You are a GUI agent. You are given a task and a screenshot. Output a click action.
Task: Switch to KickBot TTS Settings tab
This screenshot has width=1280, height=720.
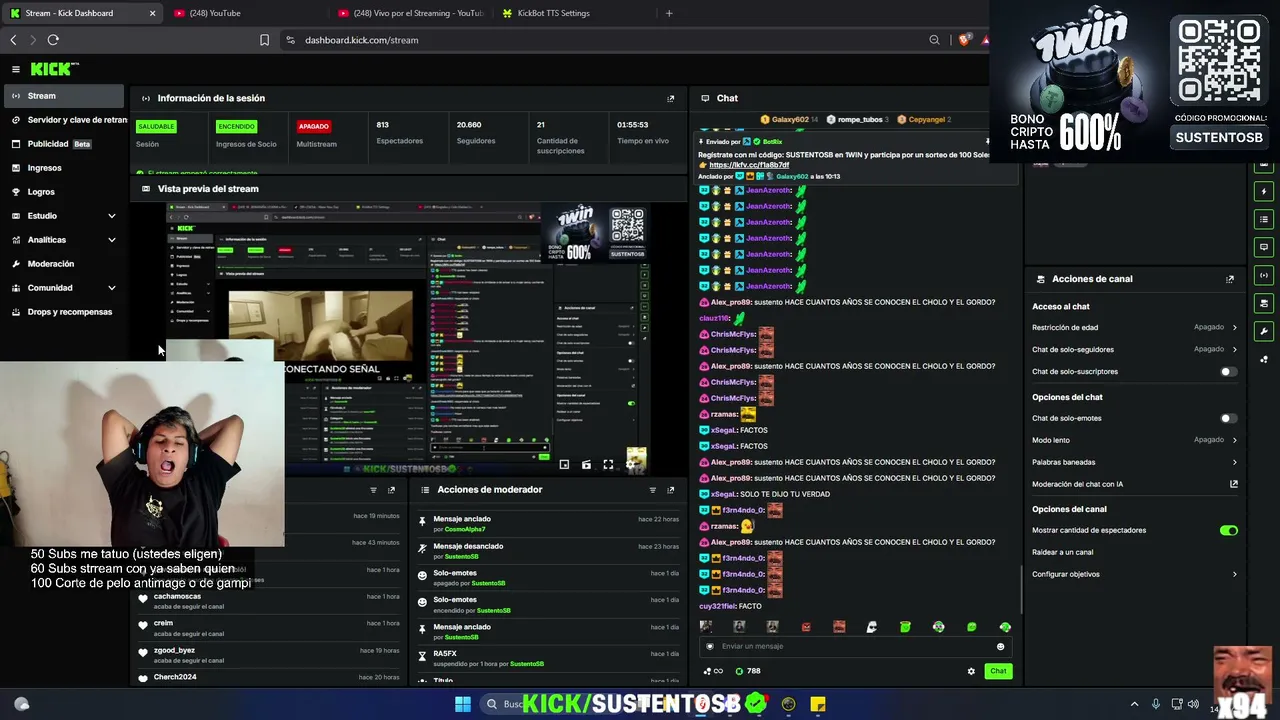[575, 13]
